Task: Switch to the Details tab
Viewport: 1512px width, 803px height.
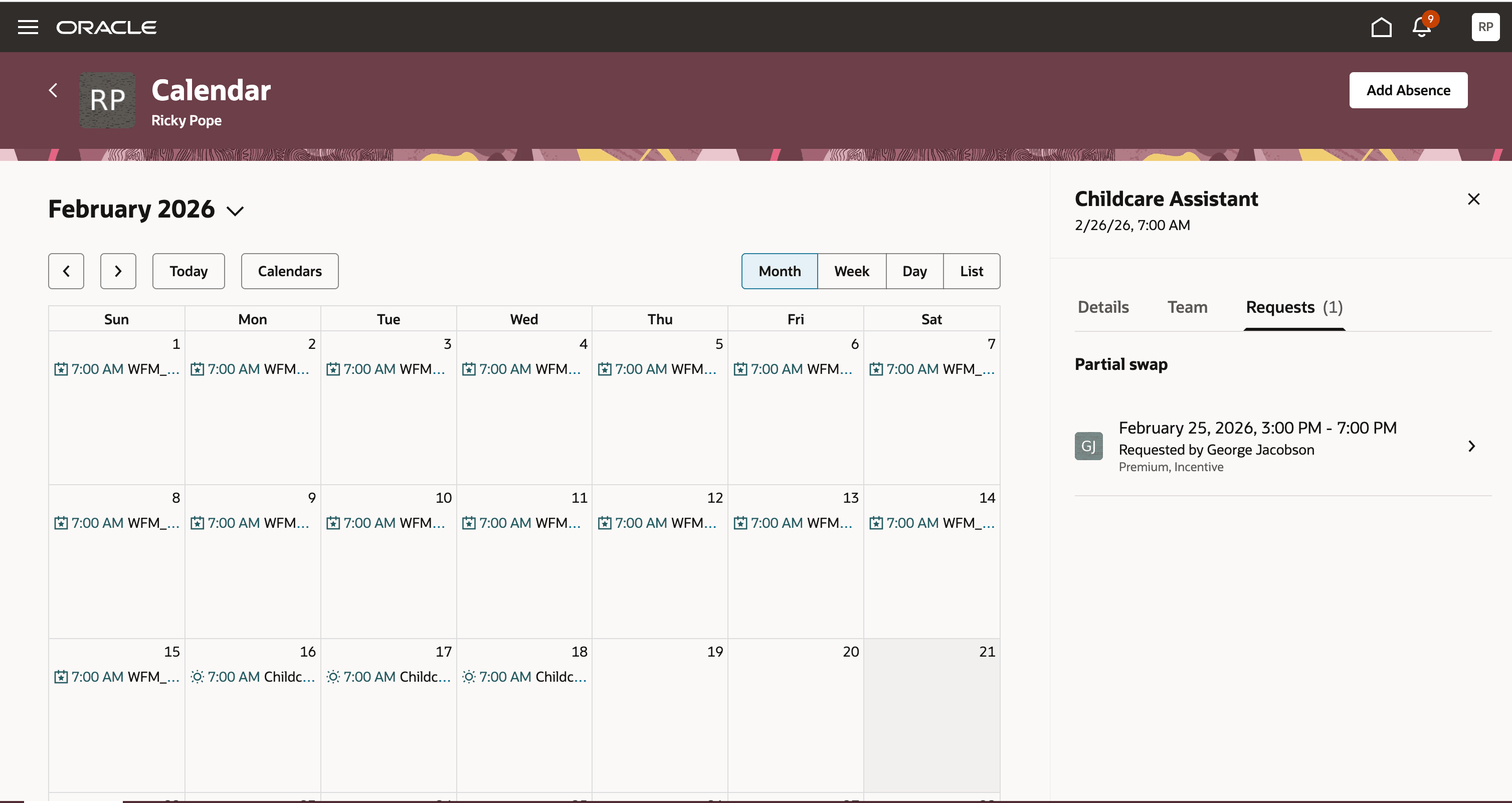Action: point(1103,307)
